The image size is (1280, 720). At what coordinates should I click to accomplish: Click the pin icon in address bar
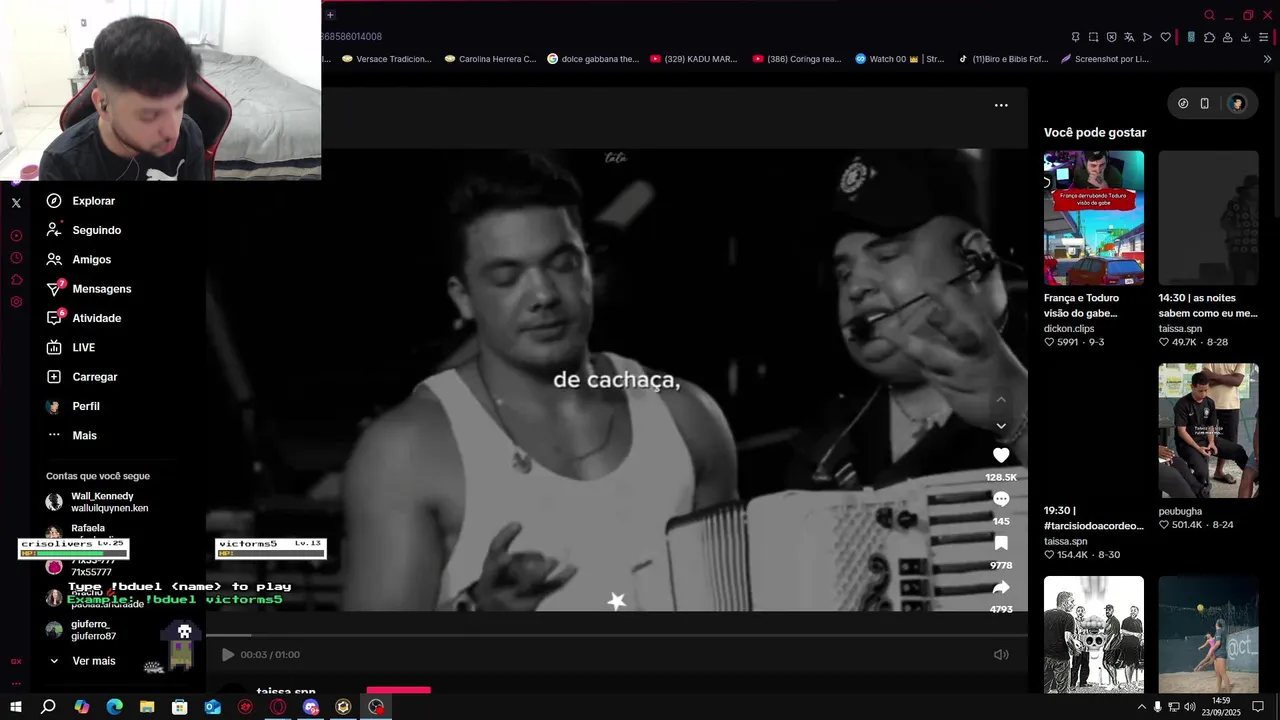(1075, 37)
